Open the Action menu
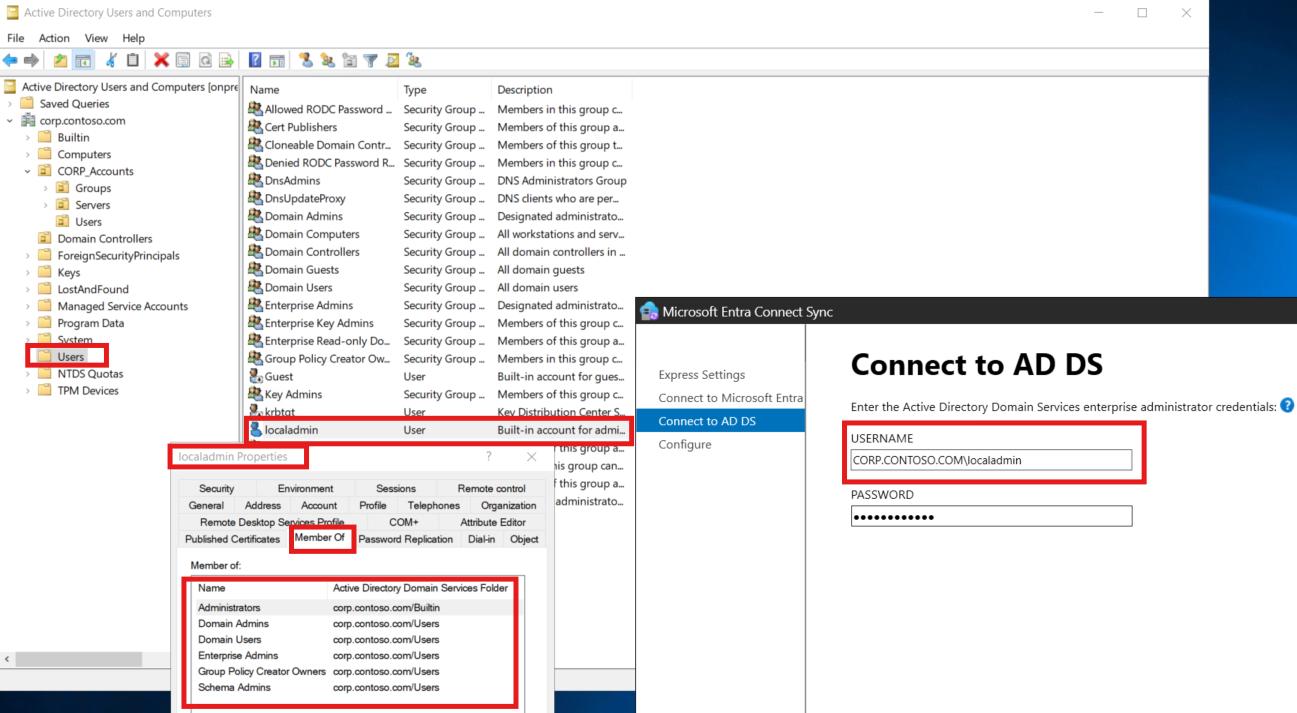 [54, 38]
